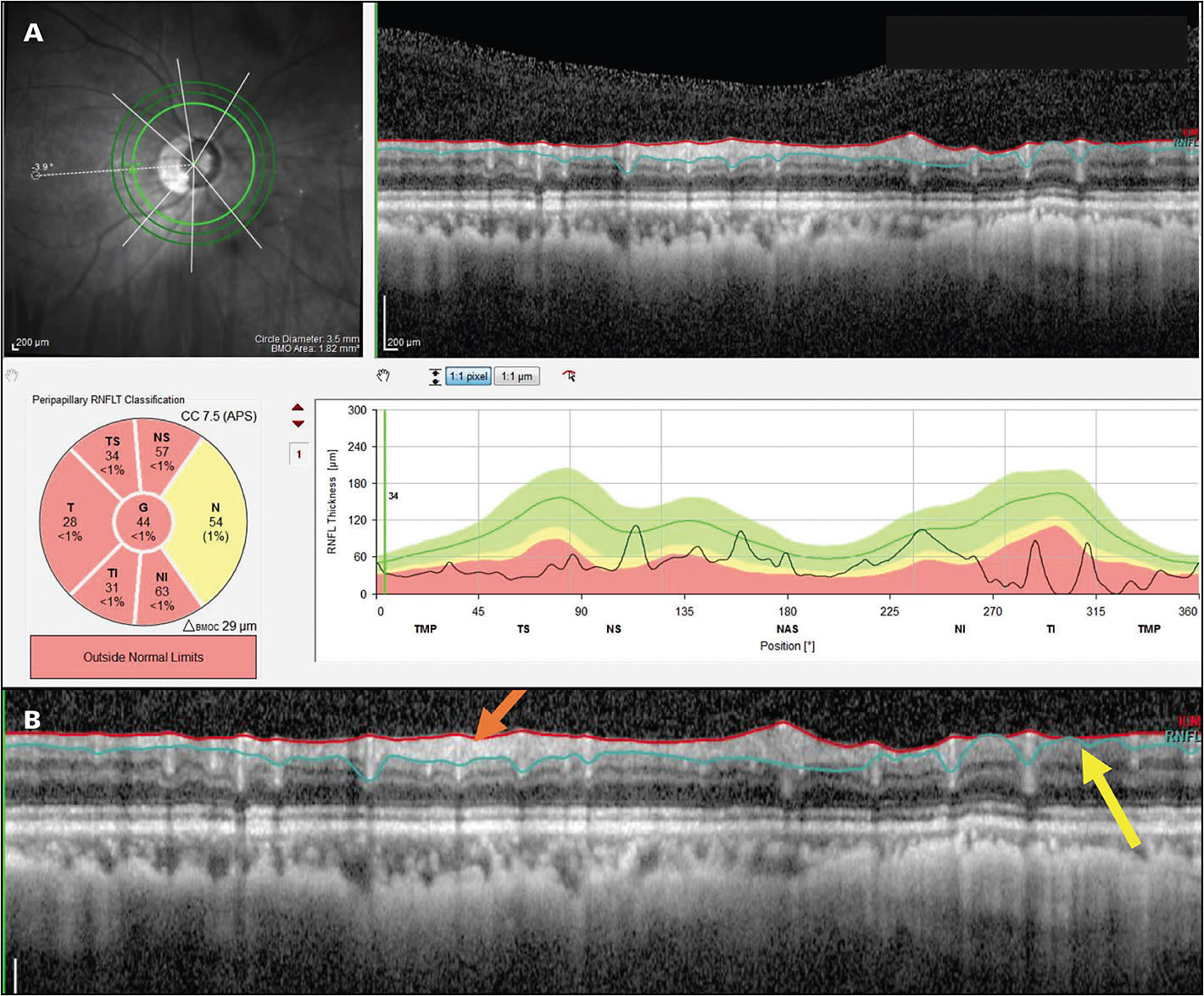Switch to 1:1 µm display mode
This screenshot has width=1204, height=996.
click(x=516, y=376)
